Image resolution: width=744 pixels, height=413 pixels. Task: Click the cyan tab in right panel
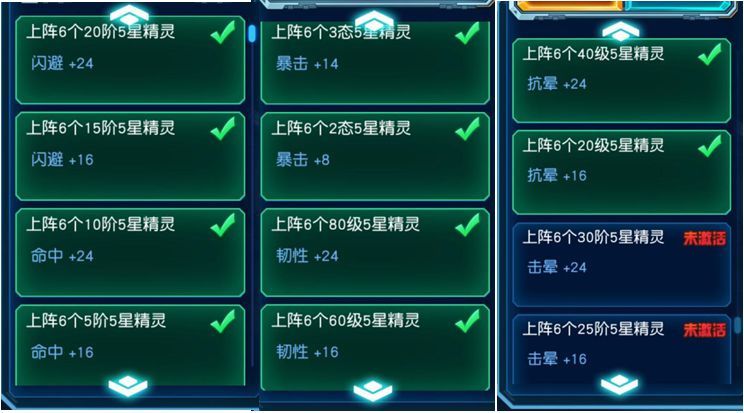coord(678,5)
